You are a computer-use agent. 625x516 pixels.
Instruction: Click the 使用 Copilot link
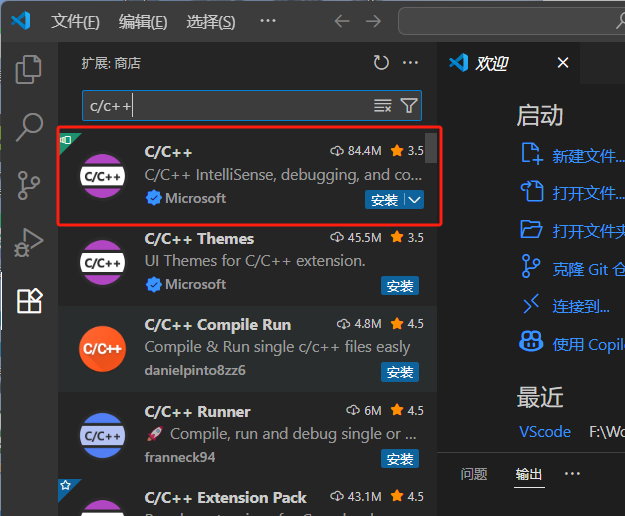click(588, 345)
